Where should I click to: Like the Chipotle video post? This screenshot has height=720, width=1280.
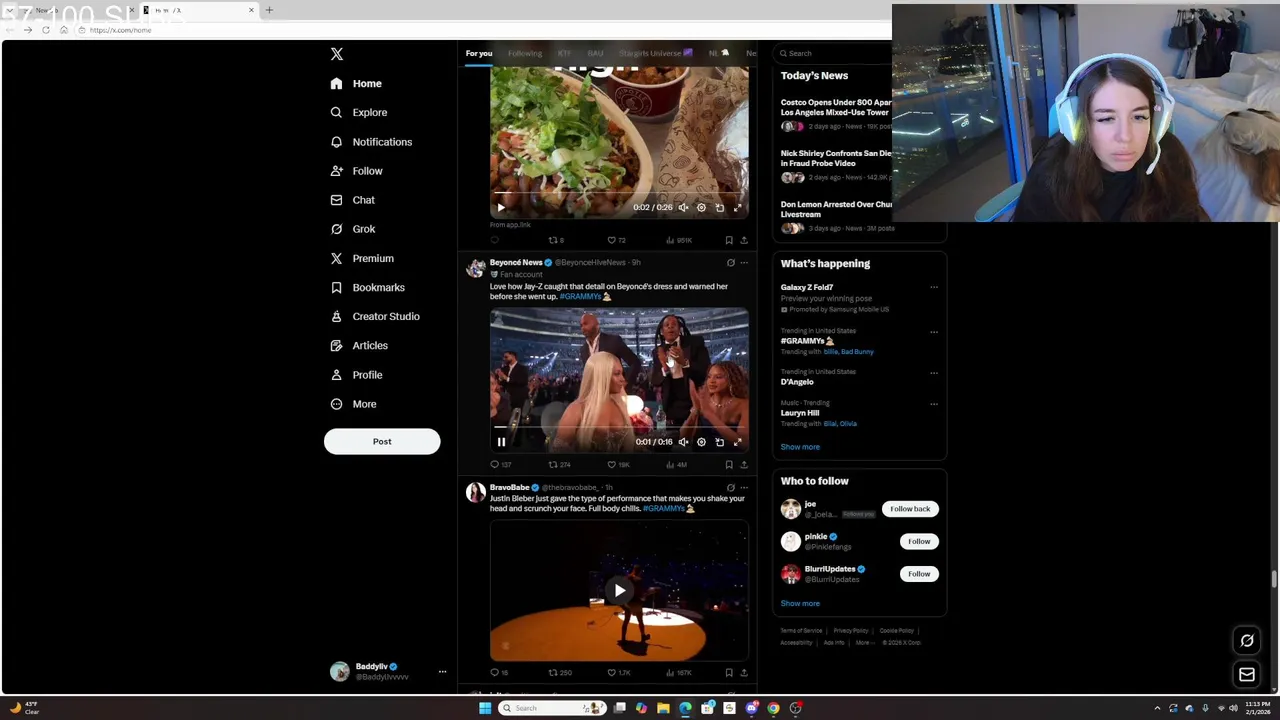617,240
